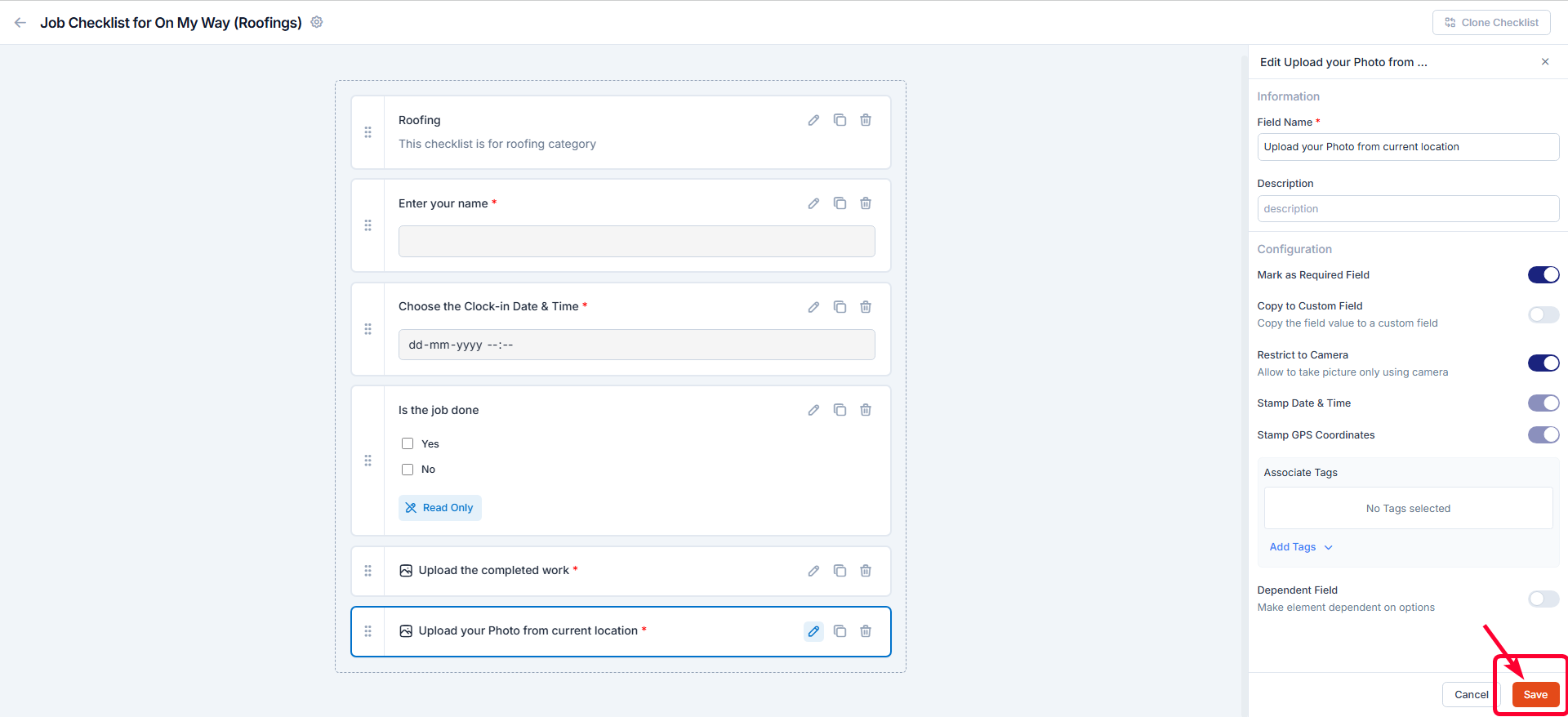Click the Read Only badge
Viewport: 1568px width, 717px height.
440,508
